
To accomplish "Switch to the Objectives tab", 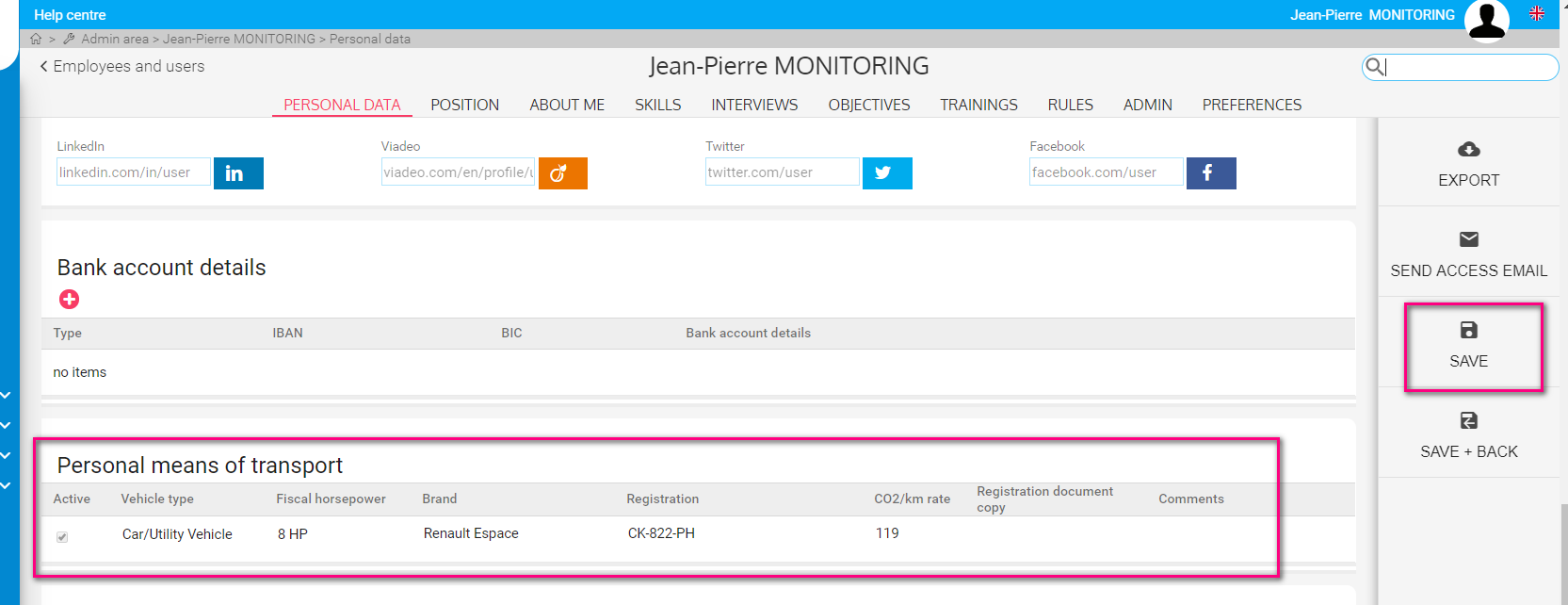I will (869, 105).
